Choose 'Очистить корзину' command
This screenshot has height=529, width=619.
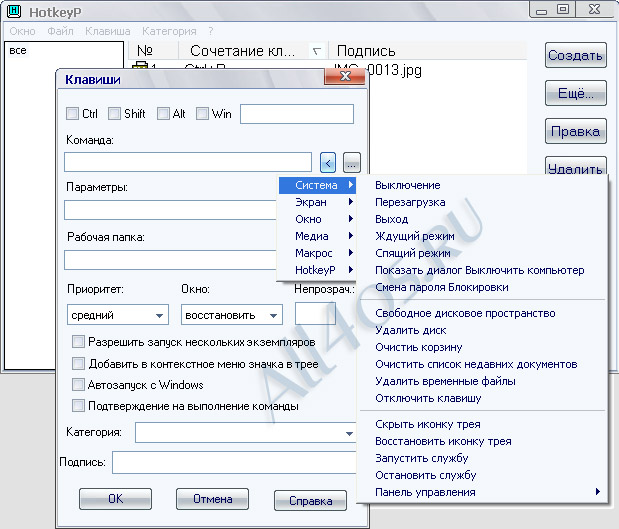click(482, 347)
